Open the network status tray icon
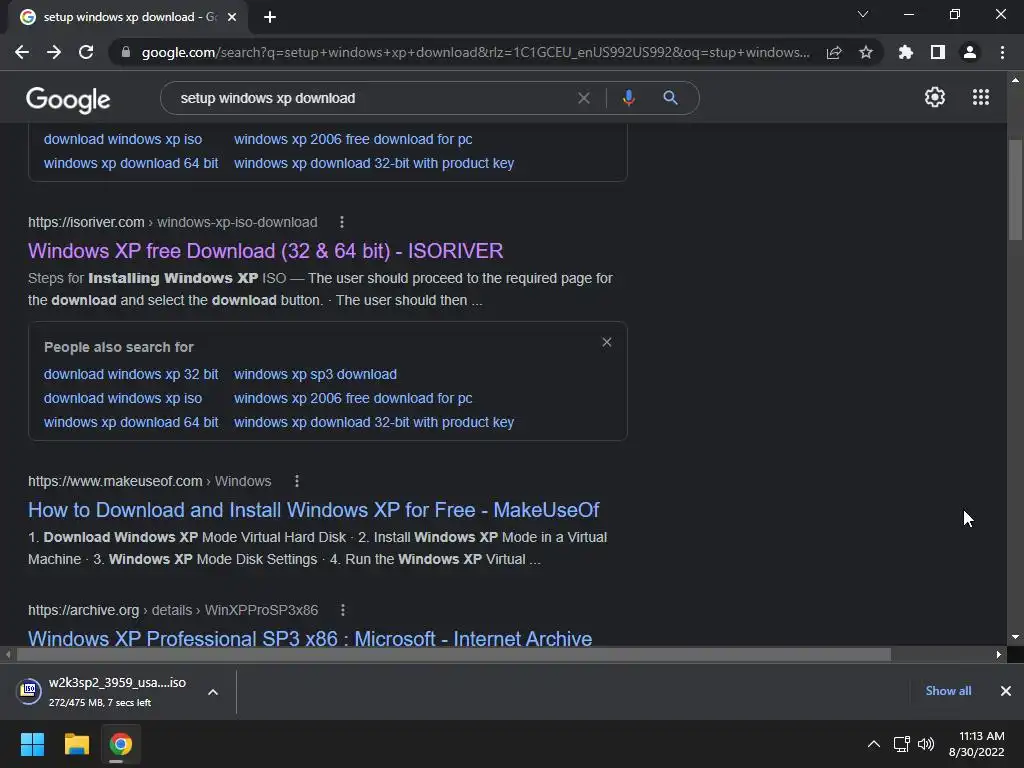Image resolution: width=1024 pixels, height=768 pixels. tap(902, 744)
